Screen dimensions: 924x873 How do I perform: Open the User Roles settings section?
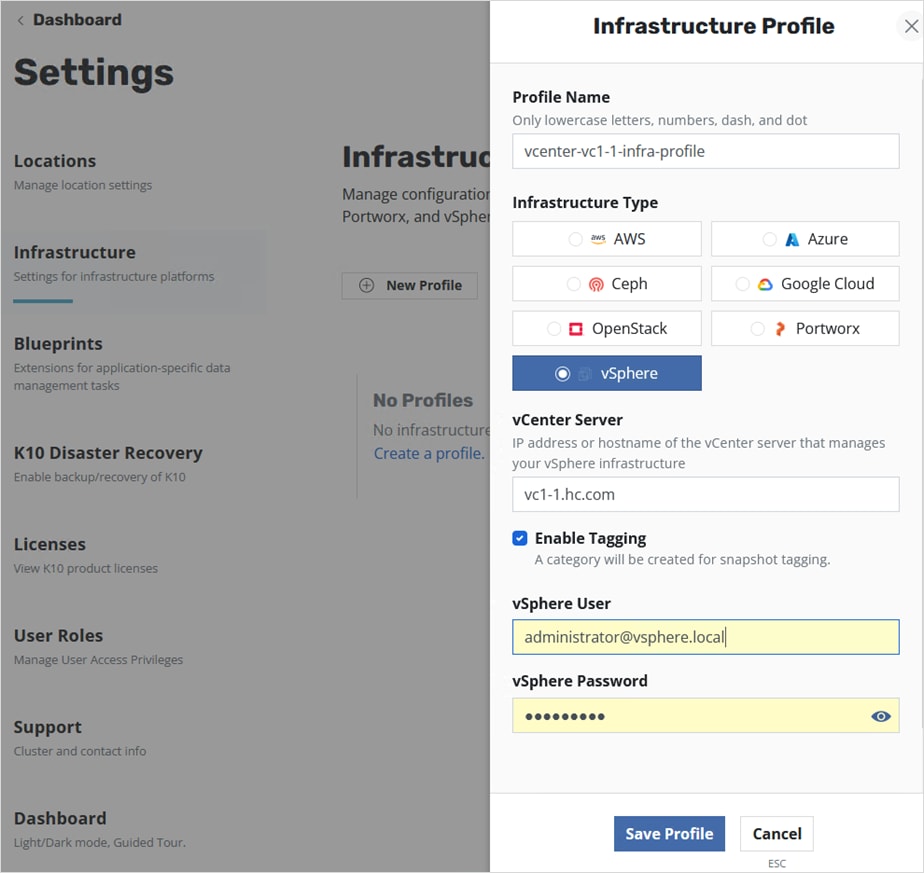98,646
